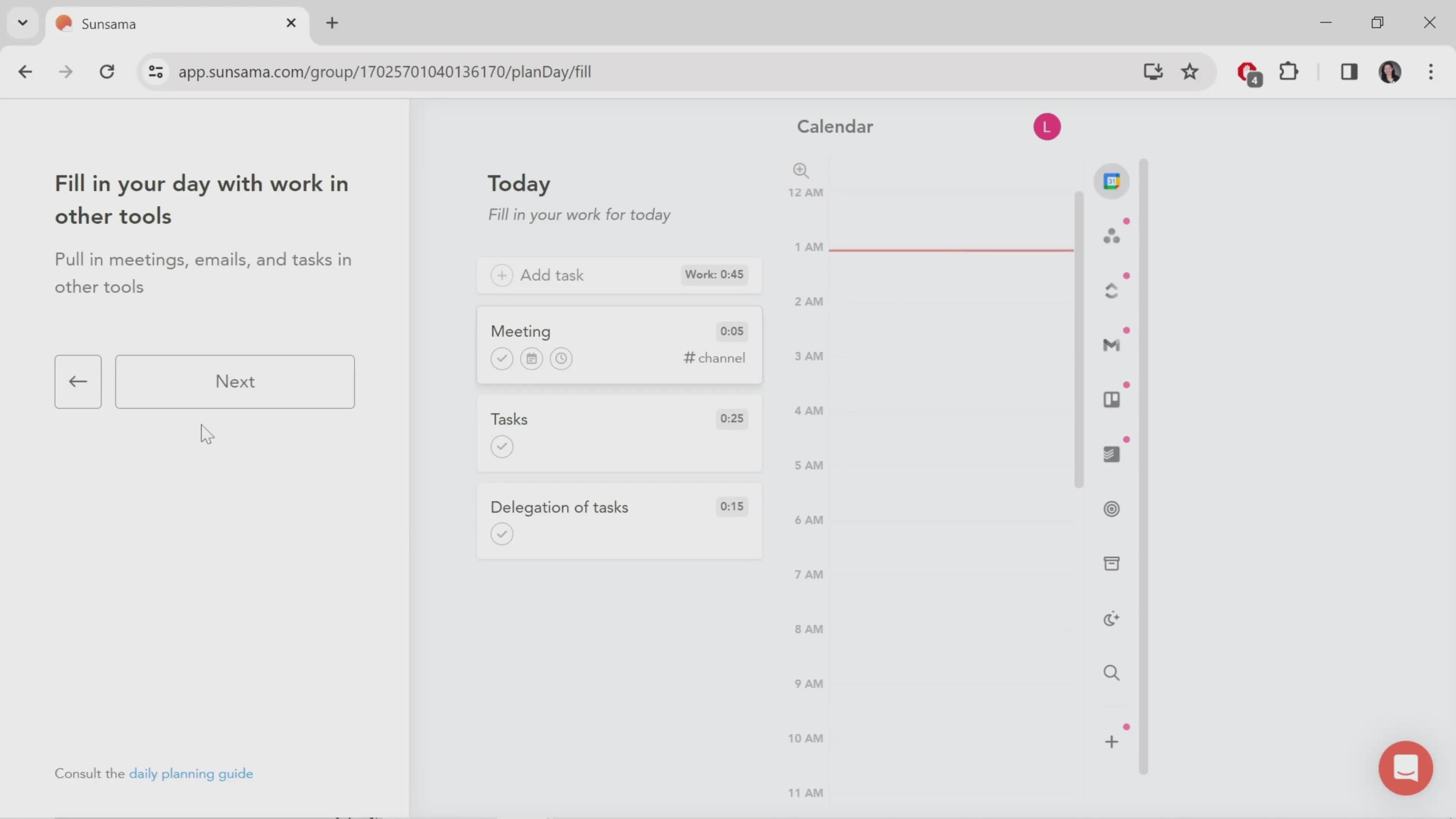Reload the page

[107, 72]
